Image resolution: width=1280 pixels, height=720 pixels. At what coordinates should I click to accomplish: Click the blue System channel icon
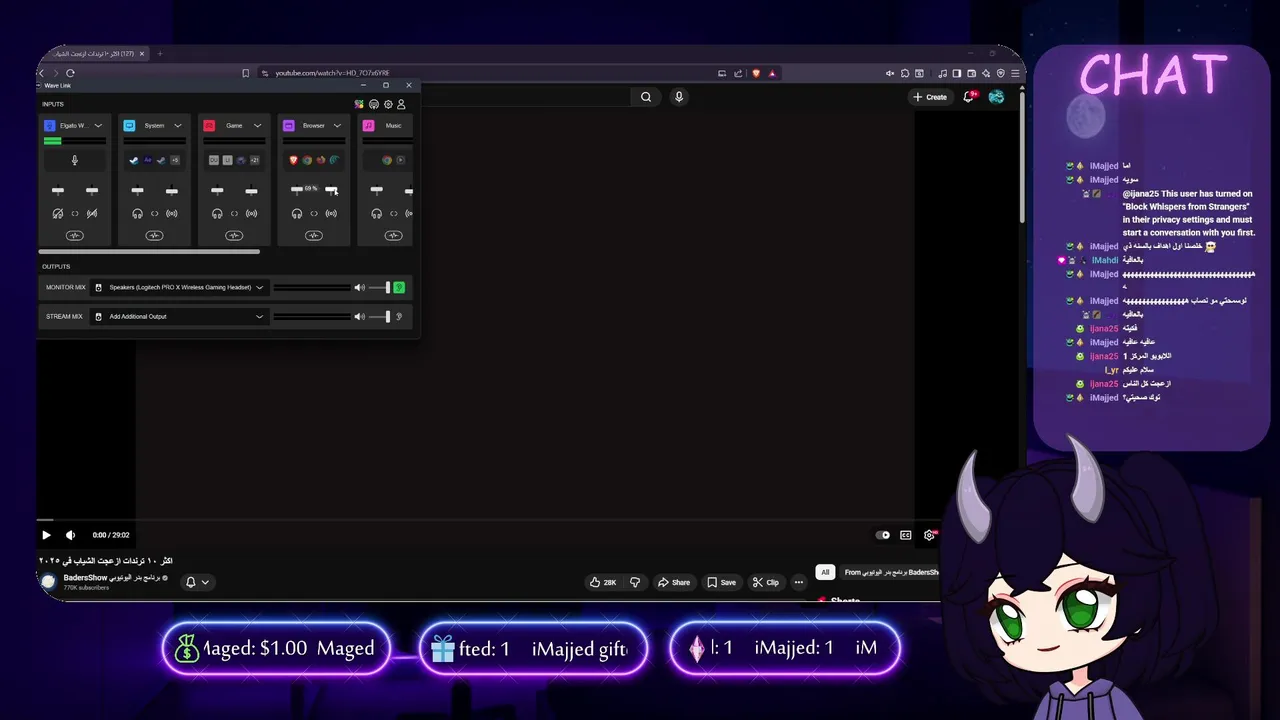click(129, 125)
